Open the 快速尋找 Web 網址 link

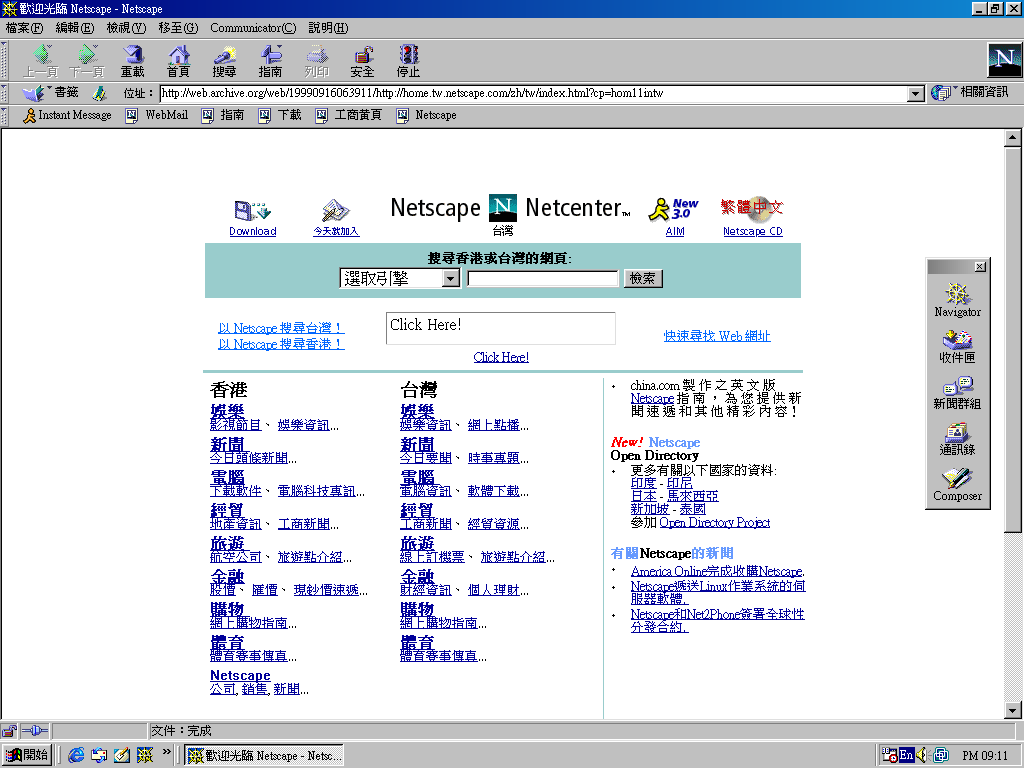717,336
